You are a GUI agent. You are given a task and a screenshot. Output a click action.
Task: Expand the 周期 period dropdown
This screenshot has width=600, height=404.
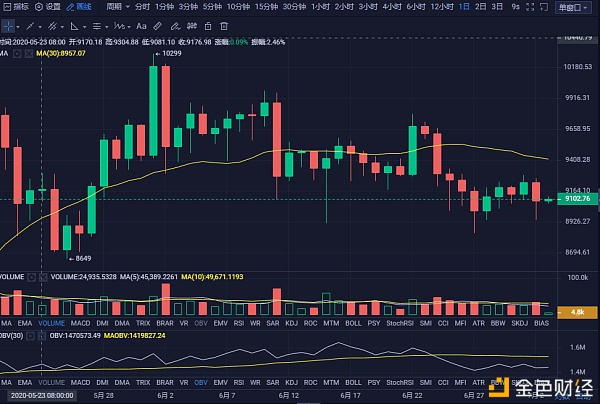(x=118, y=7)
